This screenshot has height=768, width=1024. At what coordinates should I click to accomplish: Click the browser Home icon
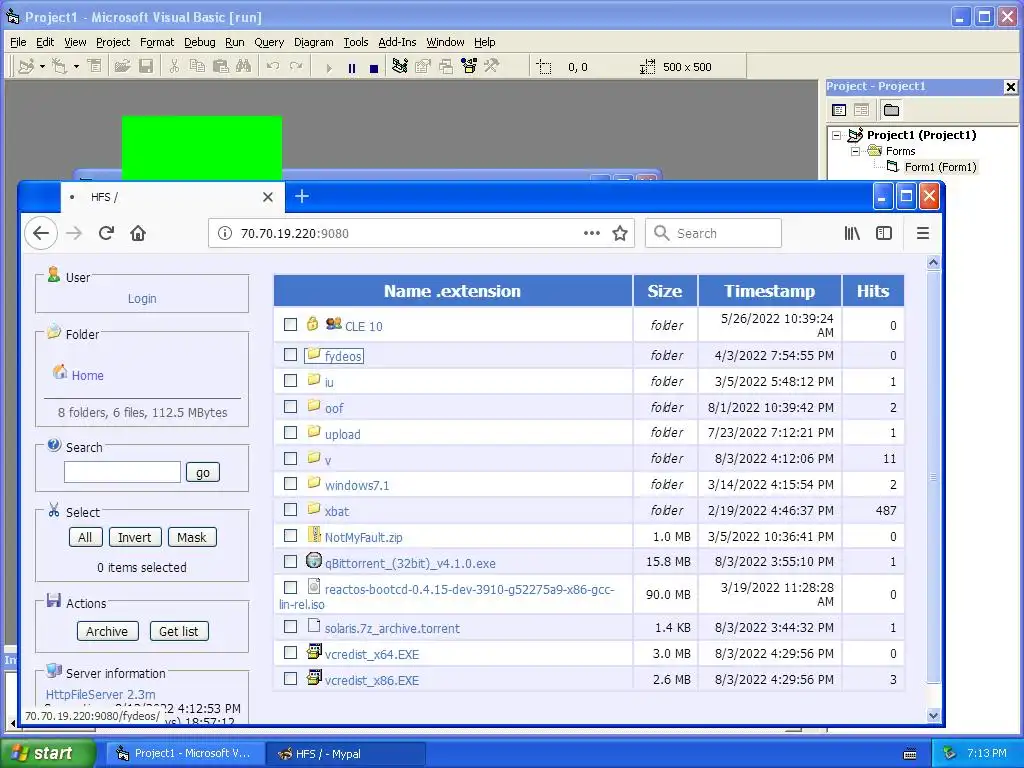point(138,233)
